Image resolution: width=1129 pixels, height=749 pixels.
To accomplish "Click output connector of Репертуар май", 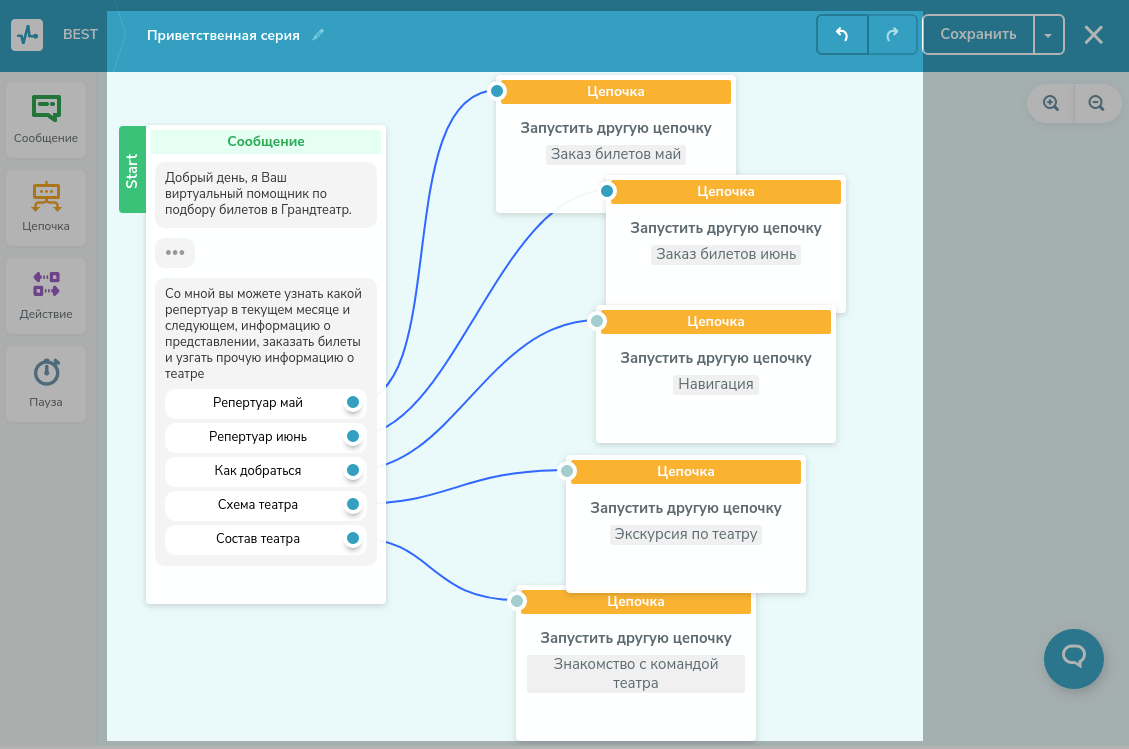I will tap(353, 403).
